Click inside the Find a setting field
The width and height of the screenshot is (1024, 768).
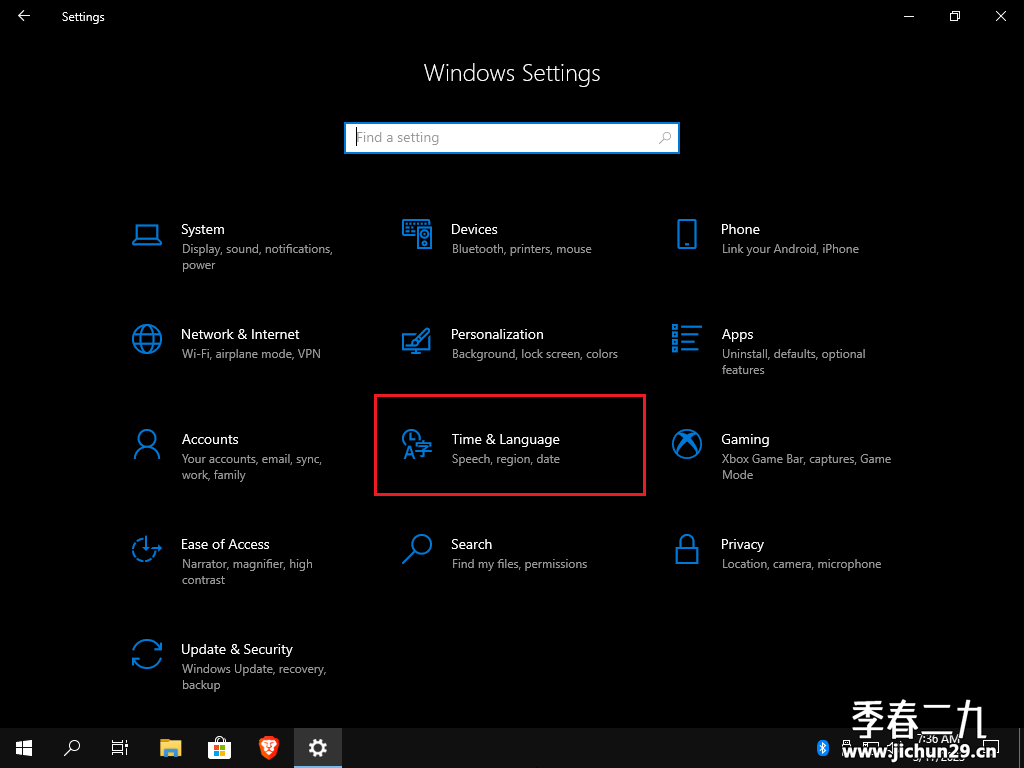coord(512,138)
